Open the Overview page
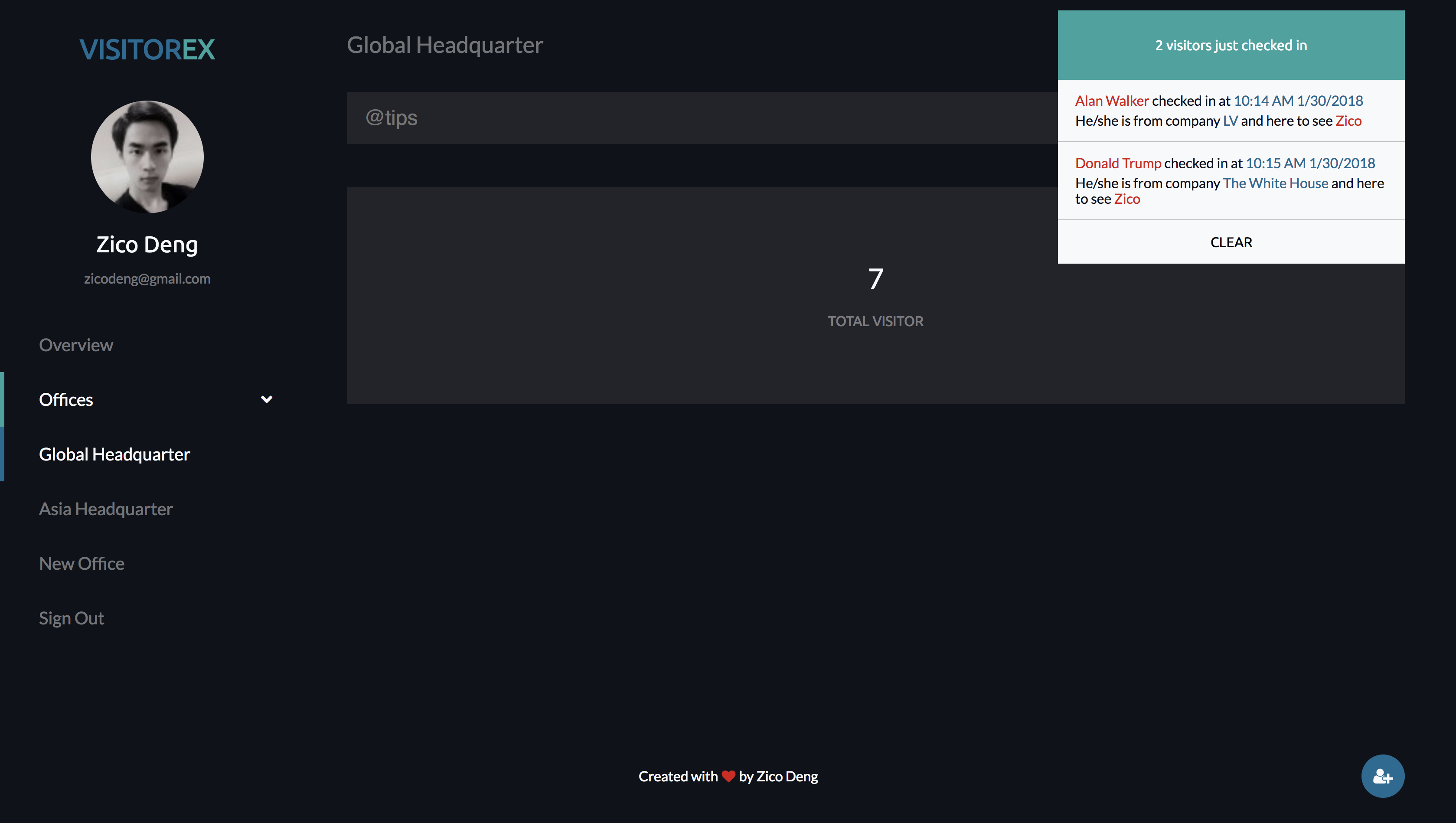 76,345
